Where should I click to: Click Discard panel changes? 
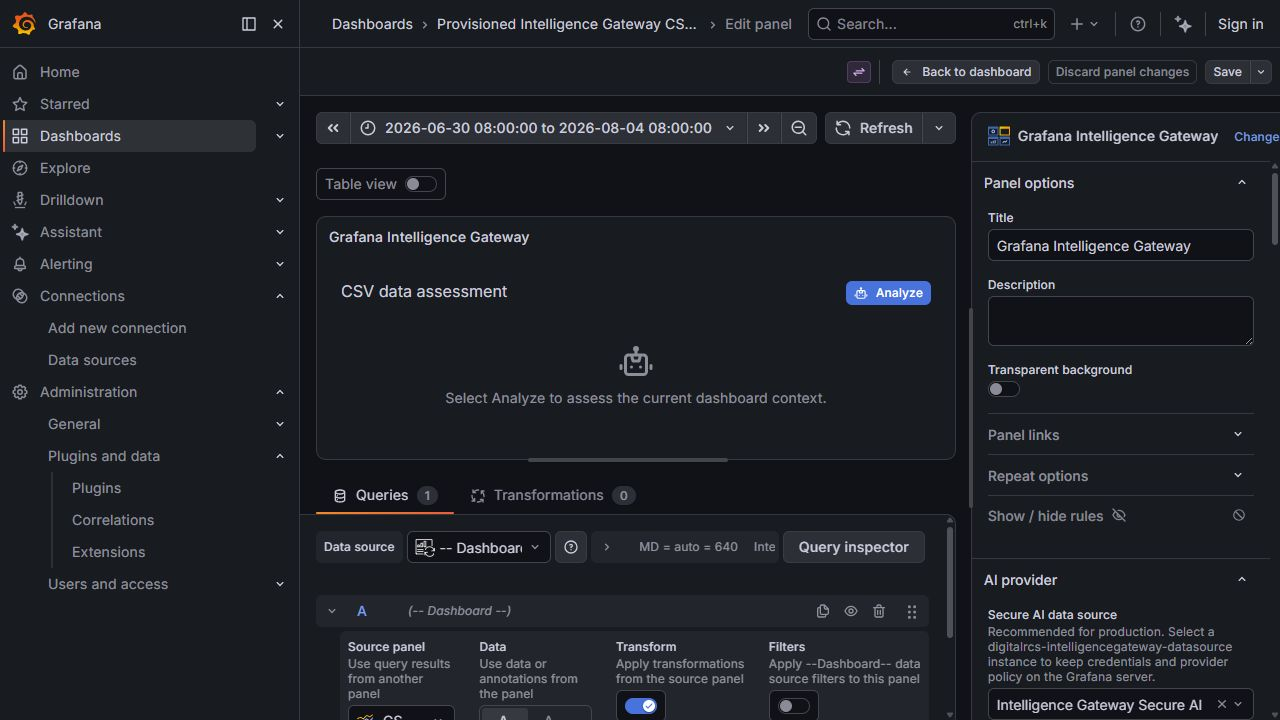[1122, 72]
